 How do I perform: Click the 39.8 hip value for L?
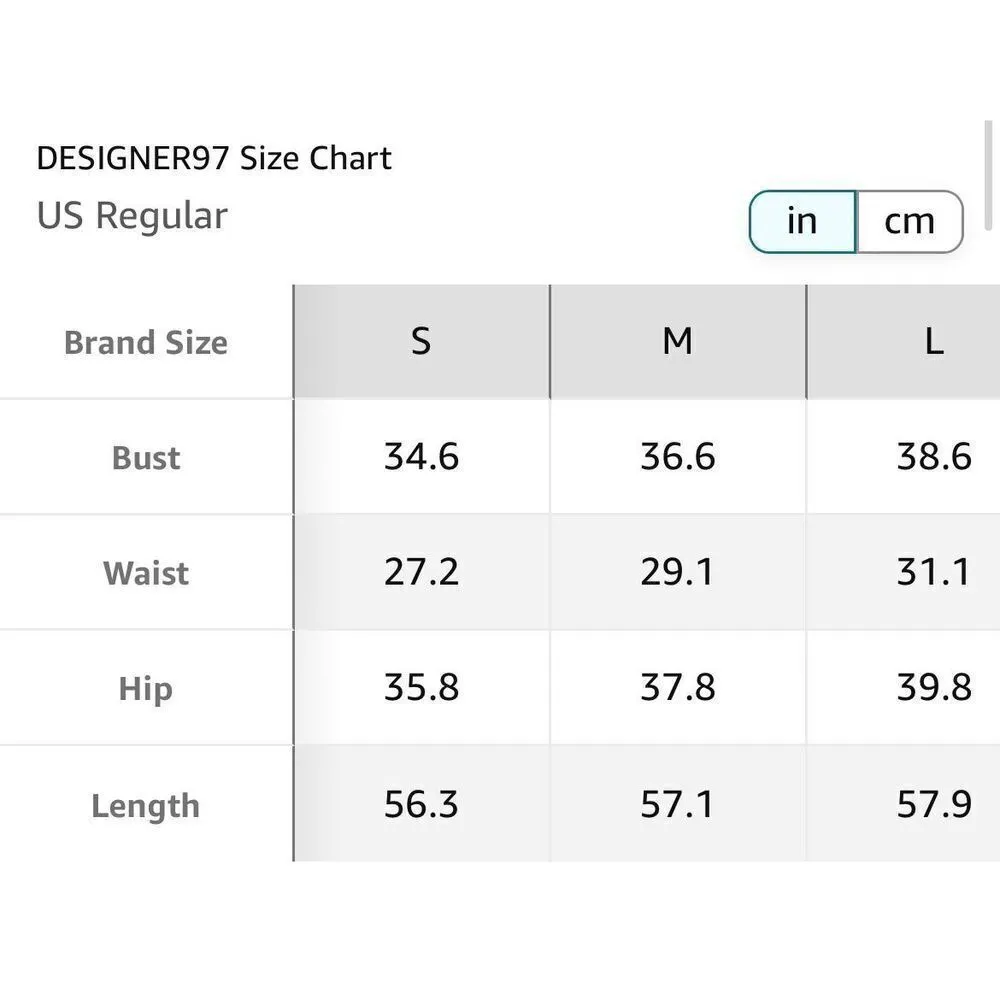click(933, 688)
